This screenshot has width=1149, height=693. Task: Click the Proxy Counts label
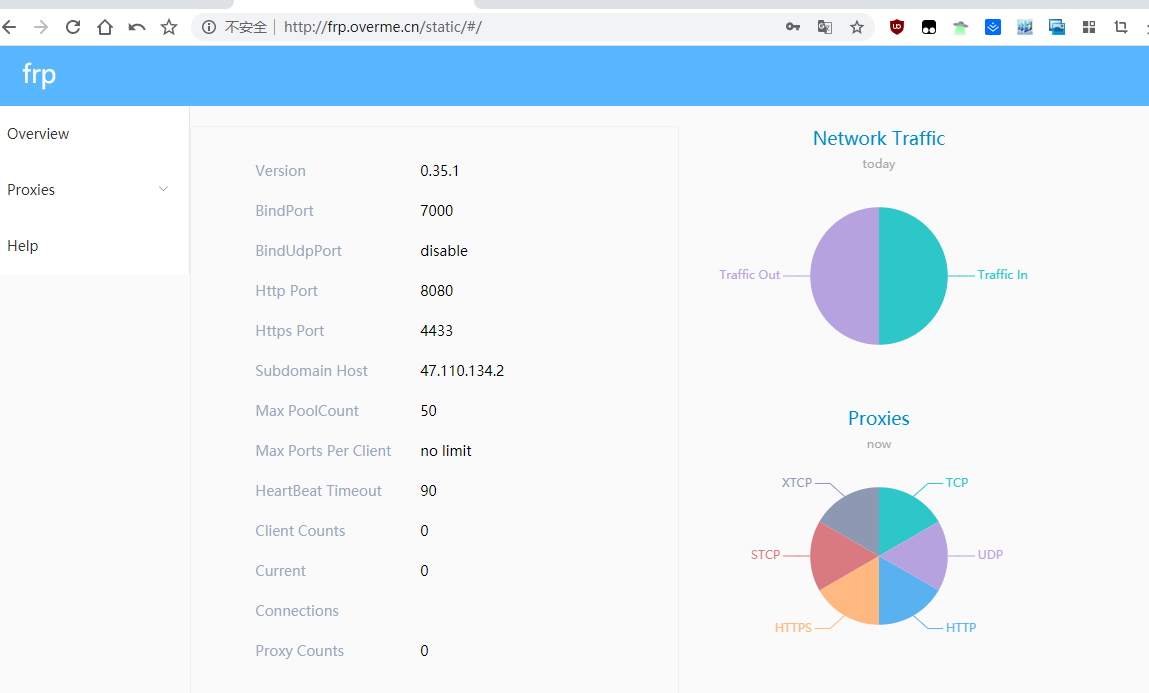[x=300, y=651]
